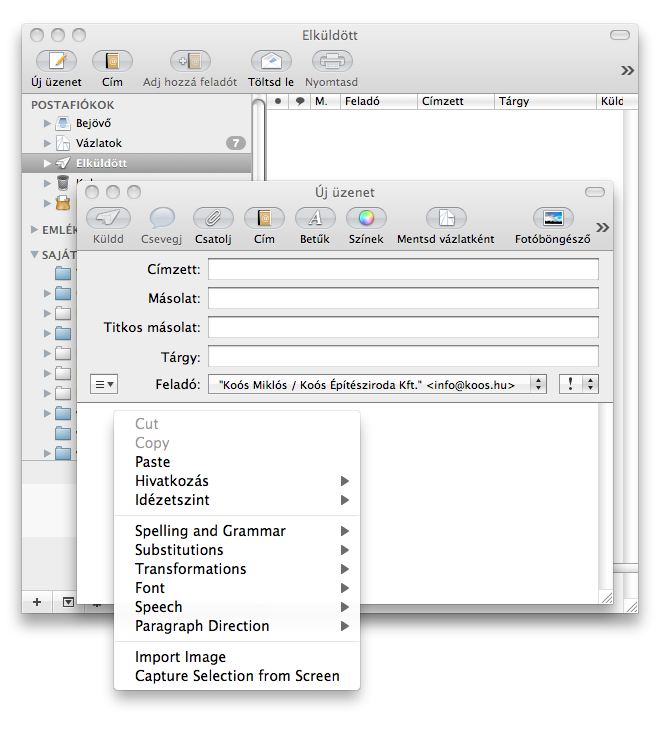
Task: Open the Paragraph Direction submenu
Action: click(x=237, y=626)
